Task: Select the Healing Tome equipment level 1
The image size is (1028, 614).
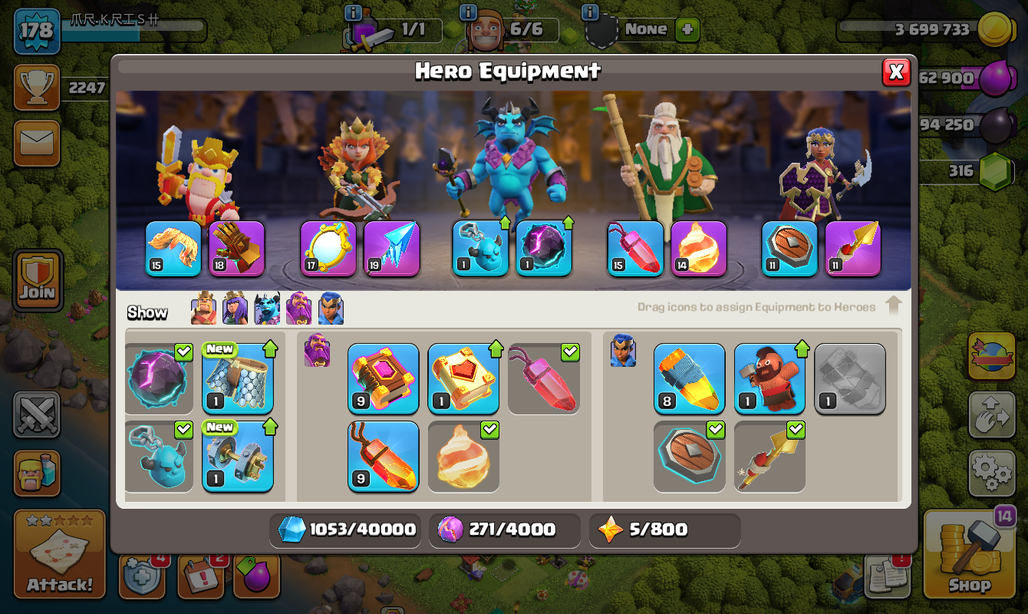Action: click(x=464, y=379)
